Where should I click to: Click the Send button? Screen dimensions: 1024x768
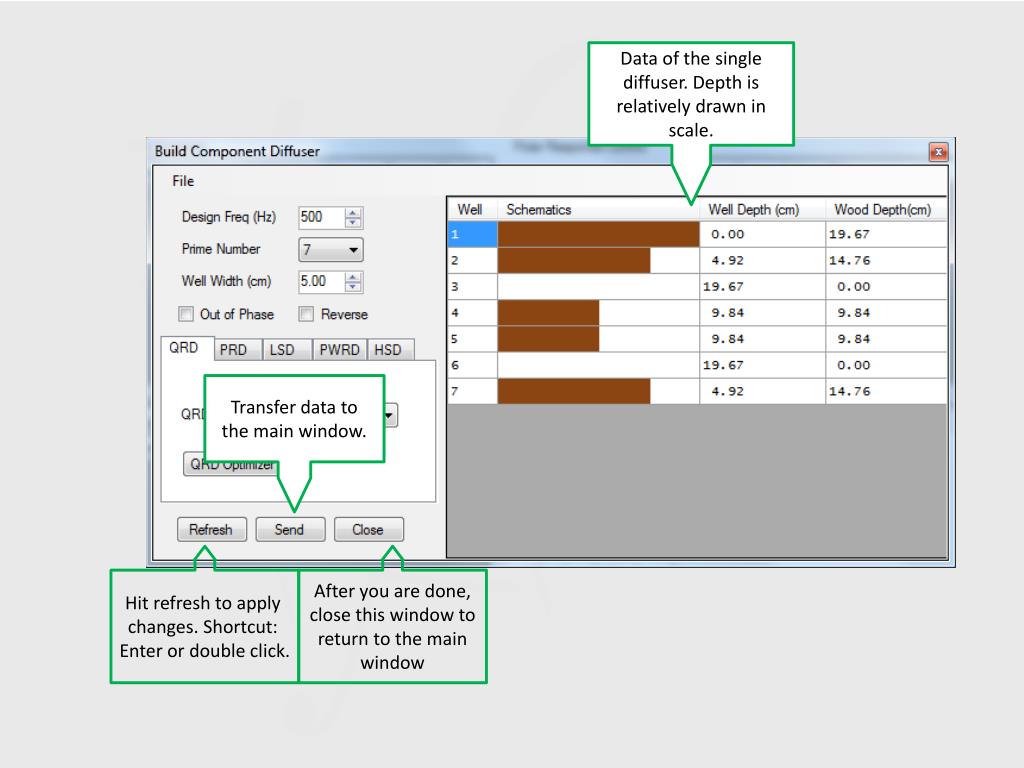tap(290, 530)
